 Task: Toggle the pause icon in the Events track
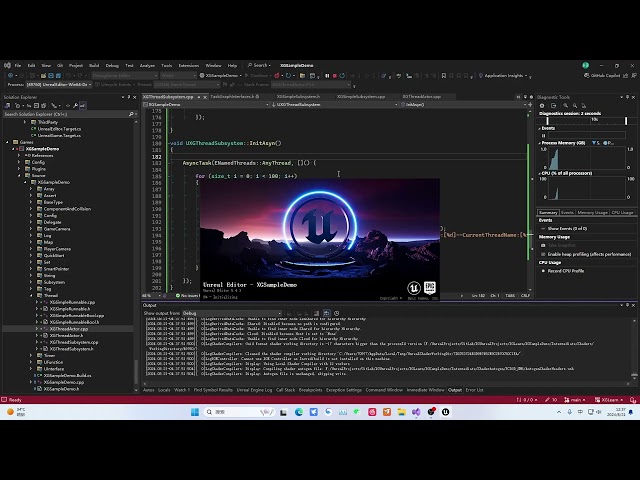click(x=543, y=136)
